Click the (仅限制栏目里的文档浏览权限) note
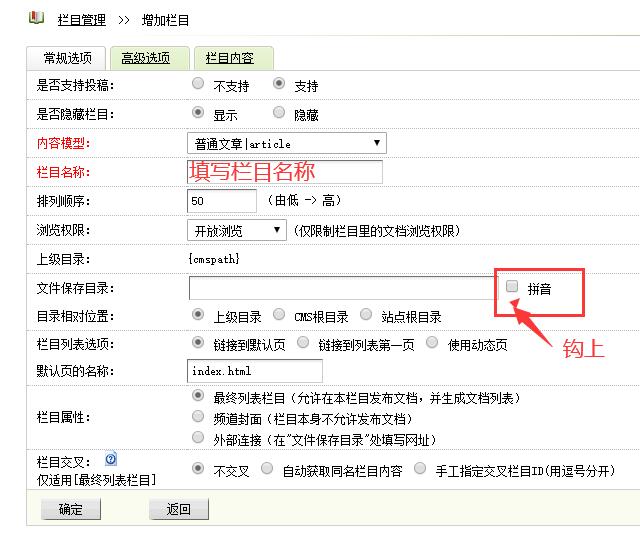The image size is (640, 535). coord(376,231)
